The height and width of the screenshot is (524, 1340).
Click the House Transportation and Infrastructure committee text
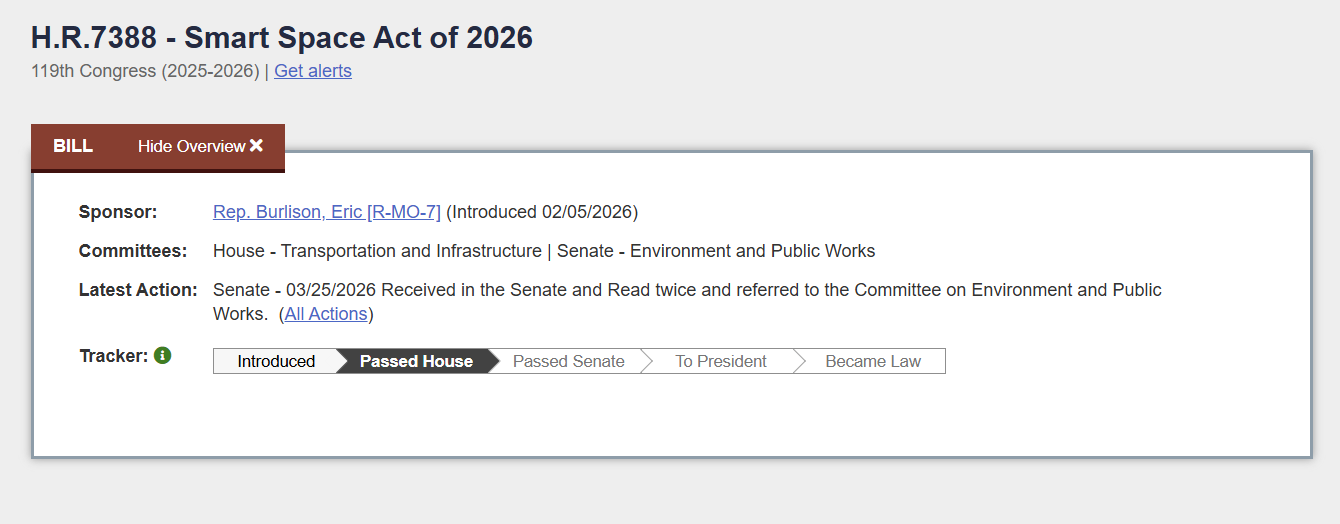tap(377, 251)
